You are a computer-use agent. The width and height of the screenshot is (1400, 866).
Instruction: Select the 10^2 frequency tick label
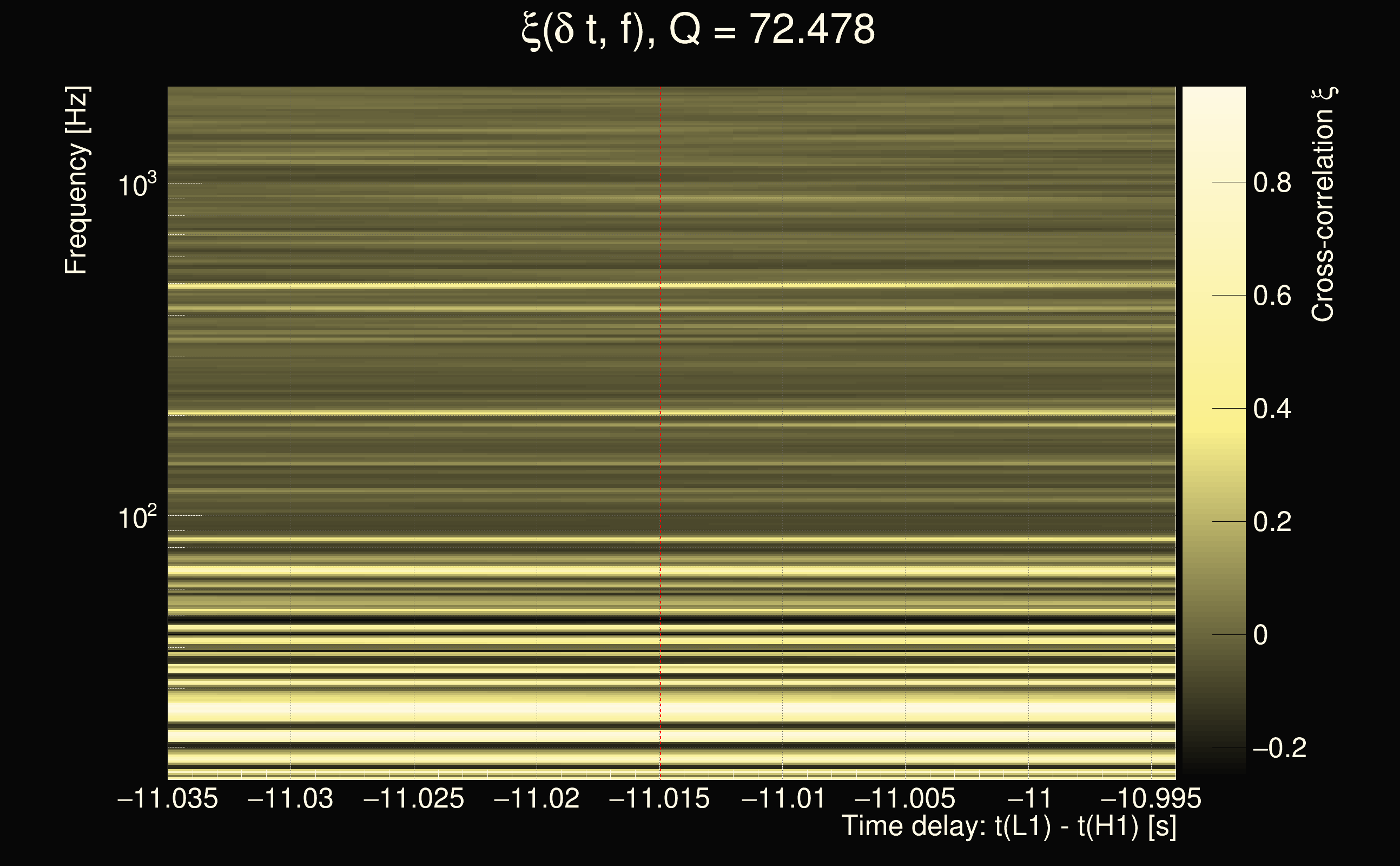137,517
